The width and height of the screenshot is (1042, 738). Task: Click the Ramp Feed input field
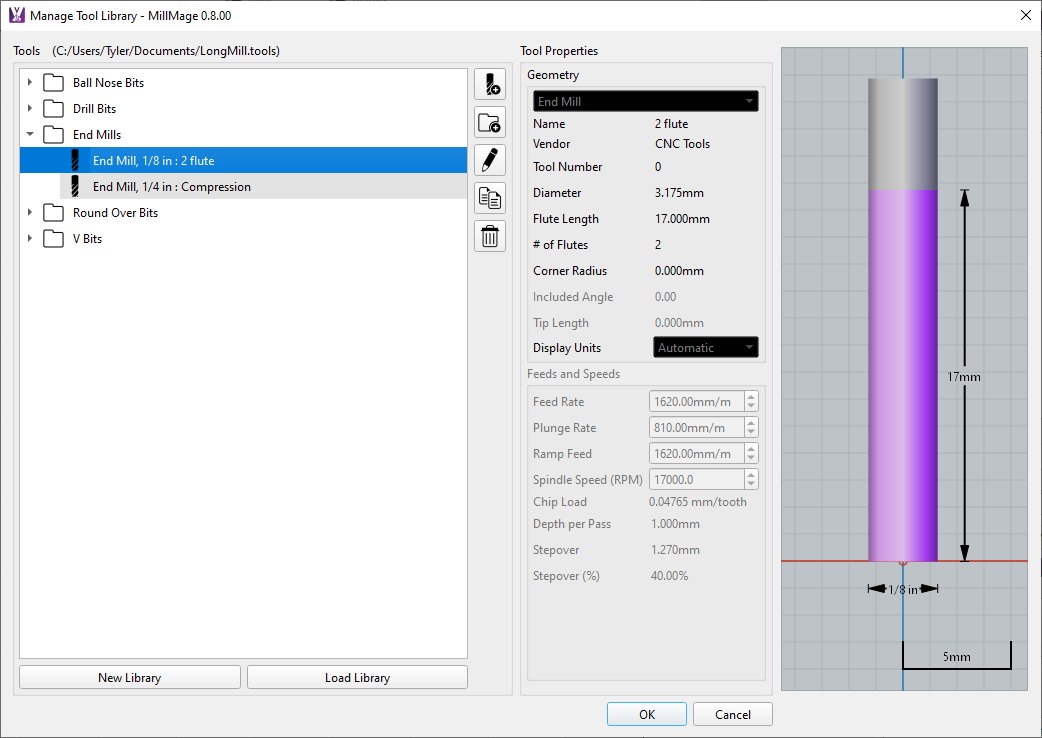coord(696,453)
